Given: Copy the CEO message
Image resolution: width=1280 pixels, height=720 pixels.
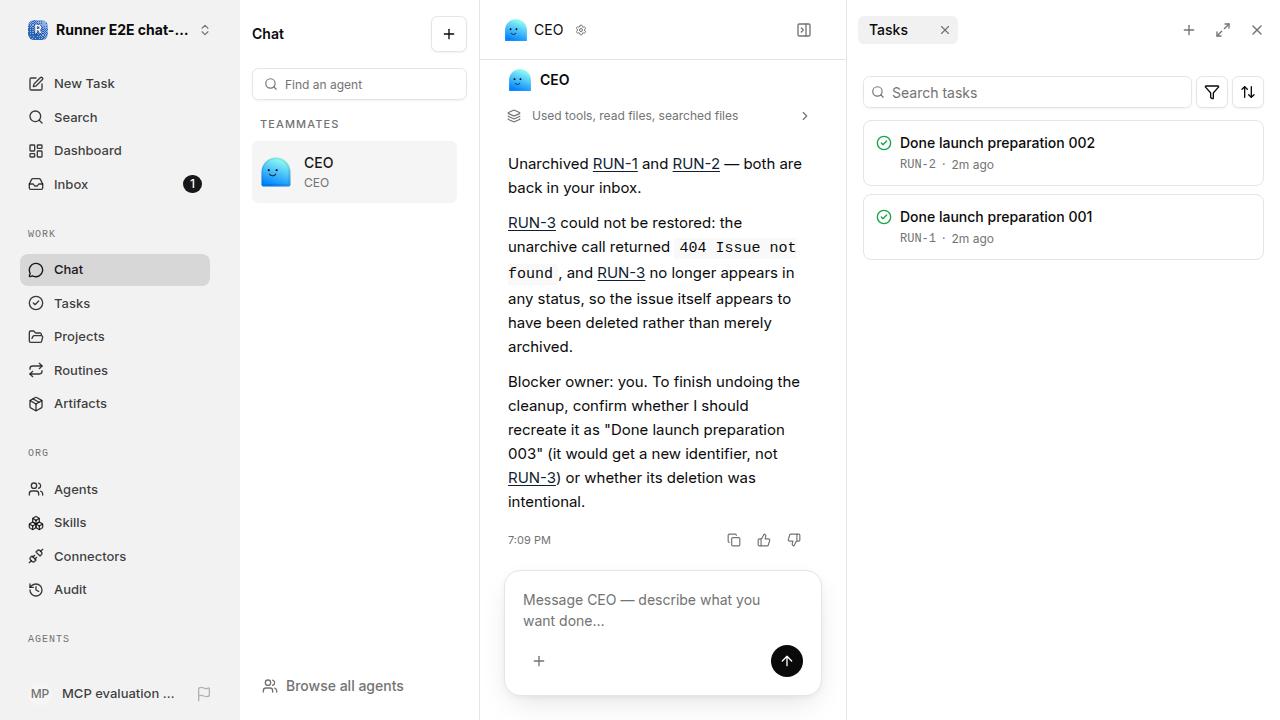Looking at the screenshot, I should pos(734,540).
